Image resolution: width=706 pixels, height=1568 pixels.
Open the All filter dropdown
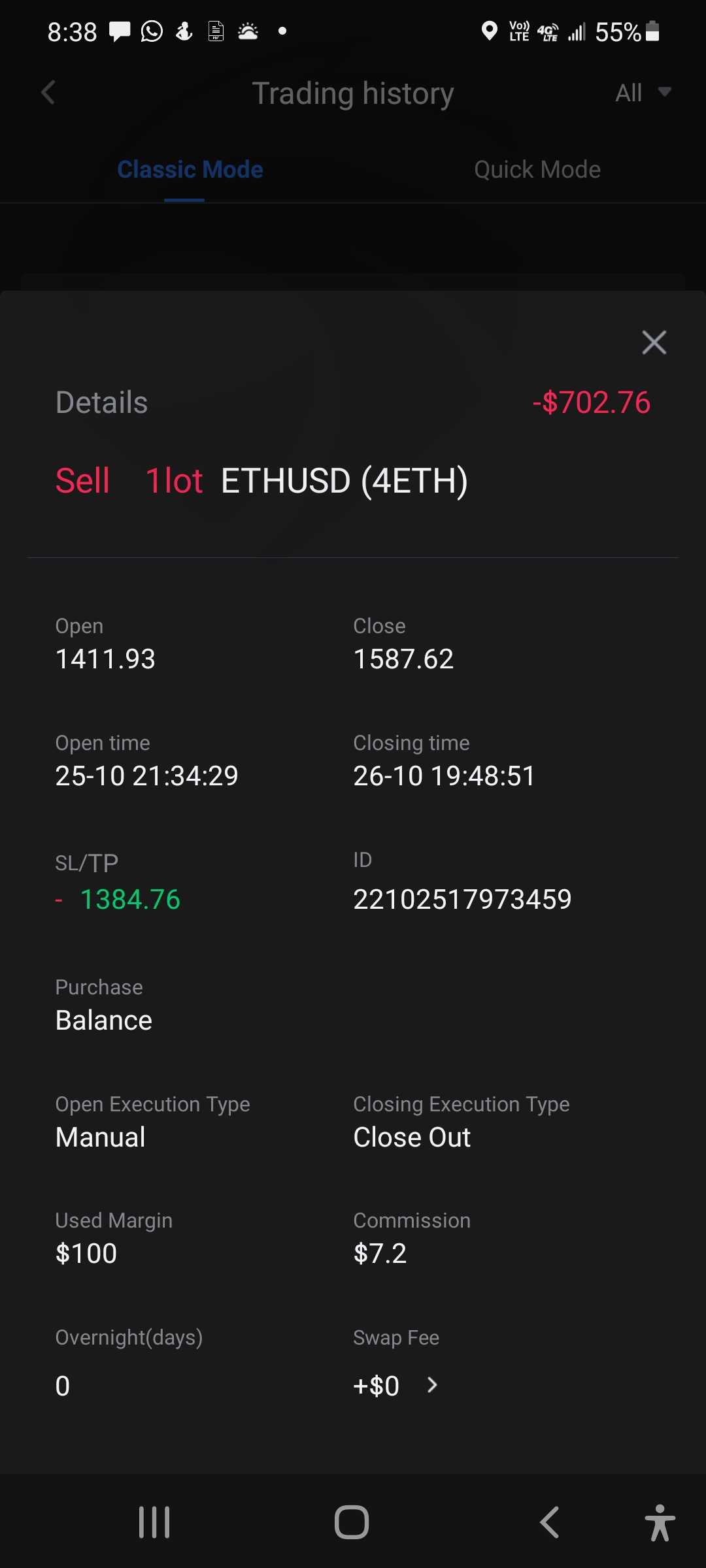click(x=643, y=93)
